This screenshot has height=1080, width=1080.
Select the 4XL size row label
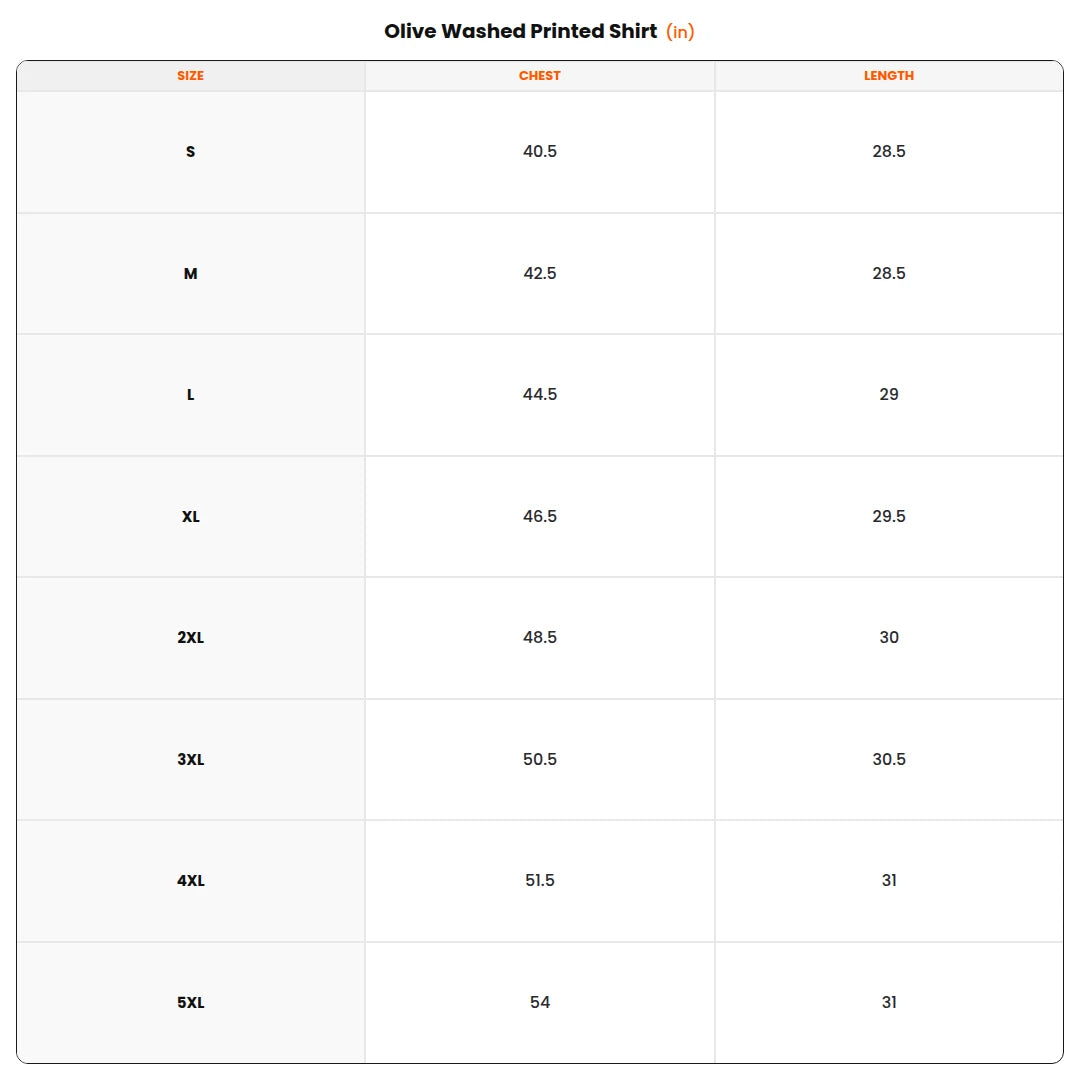[190, 881]
